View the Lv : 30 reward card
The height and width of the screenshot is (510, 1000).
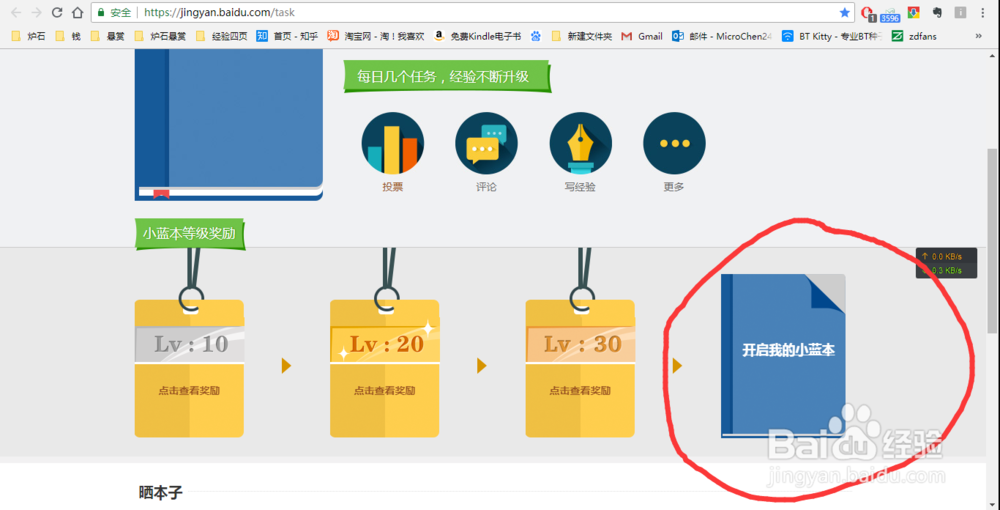coord(580,368)
